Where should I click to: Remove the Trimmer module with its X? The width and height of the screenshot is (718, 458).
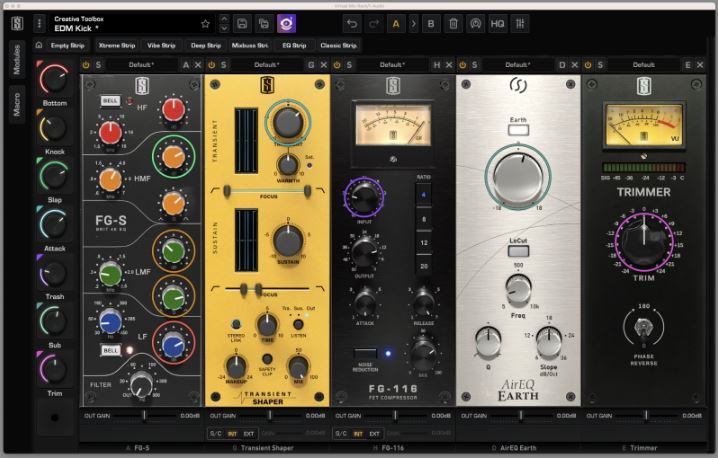click(700, 65)
